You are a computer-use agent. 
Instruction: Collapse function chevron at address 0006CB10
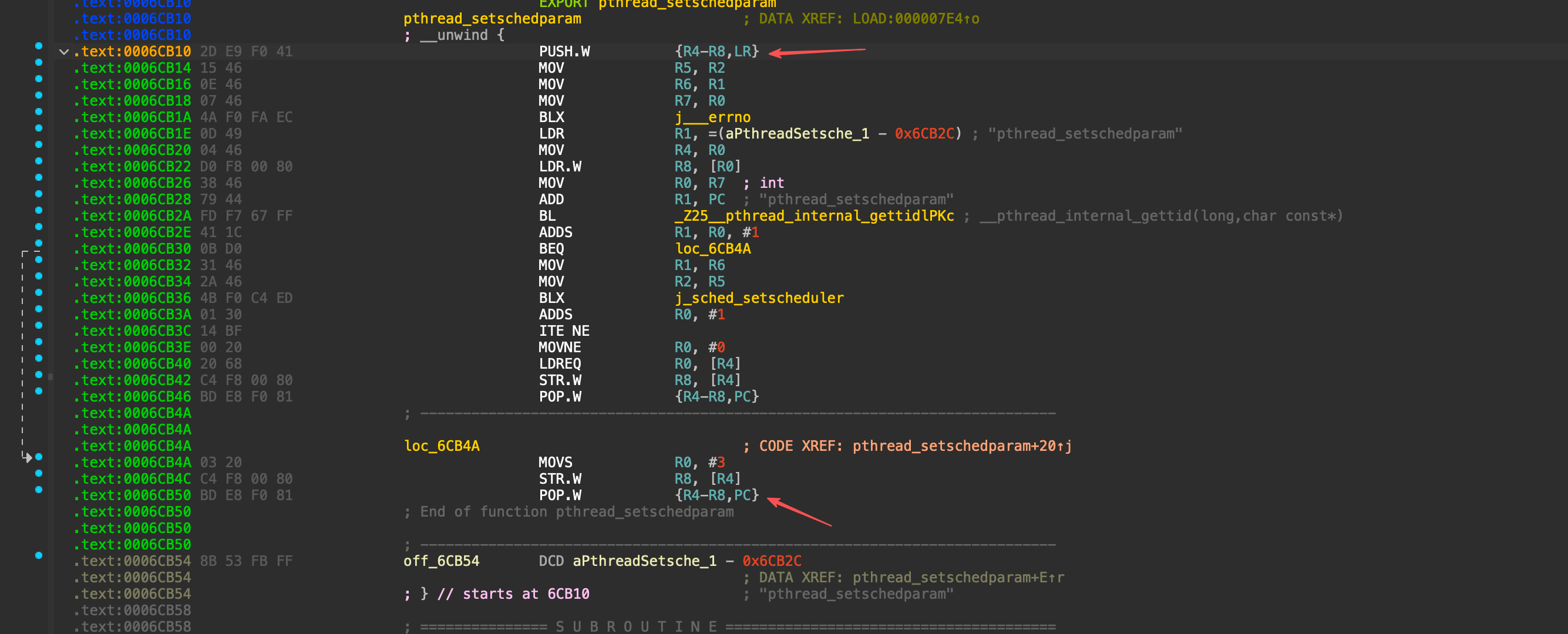(x=63, y=52)
